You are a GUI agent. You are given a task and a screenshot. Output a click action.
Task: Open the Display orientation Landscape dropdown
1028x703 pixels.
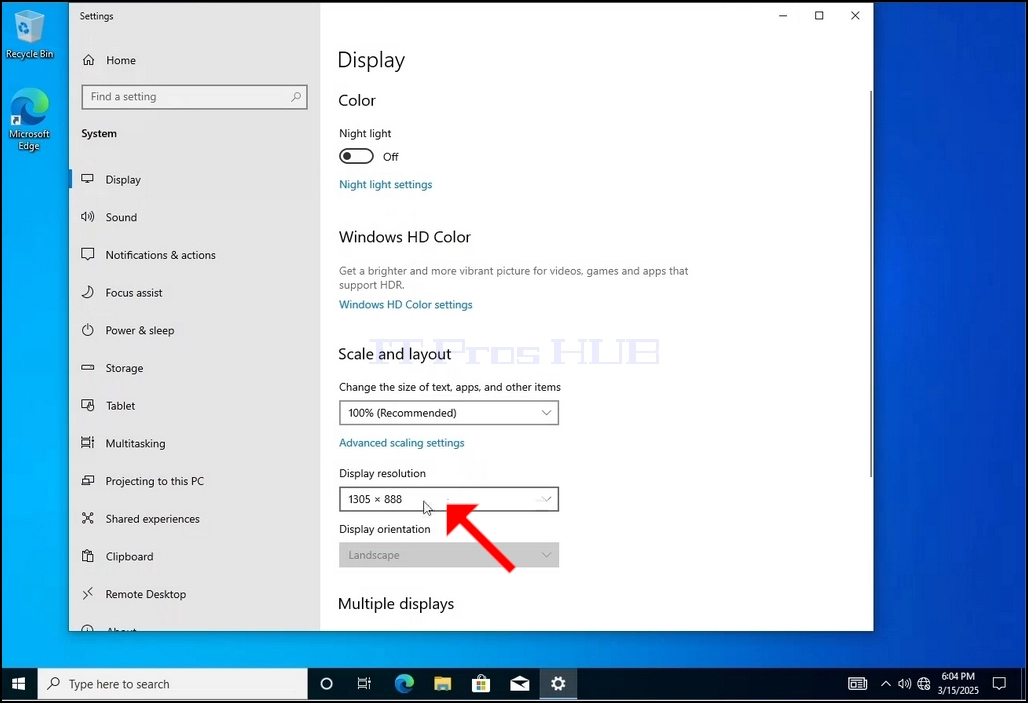448,555
